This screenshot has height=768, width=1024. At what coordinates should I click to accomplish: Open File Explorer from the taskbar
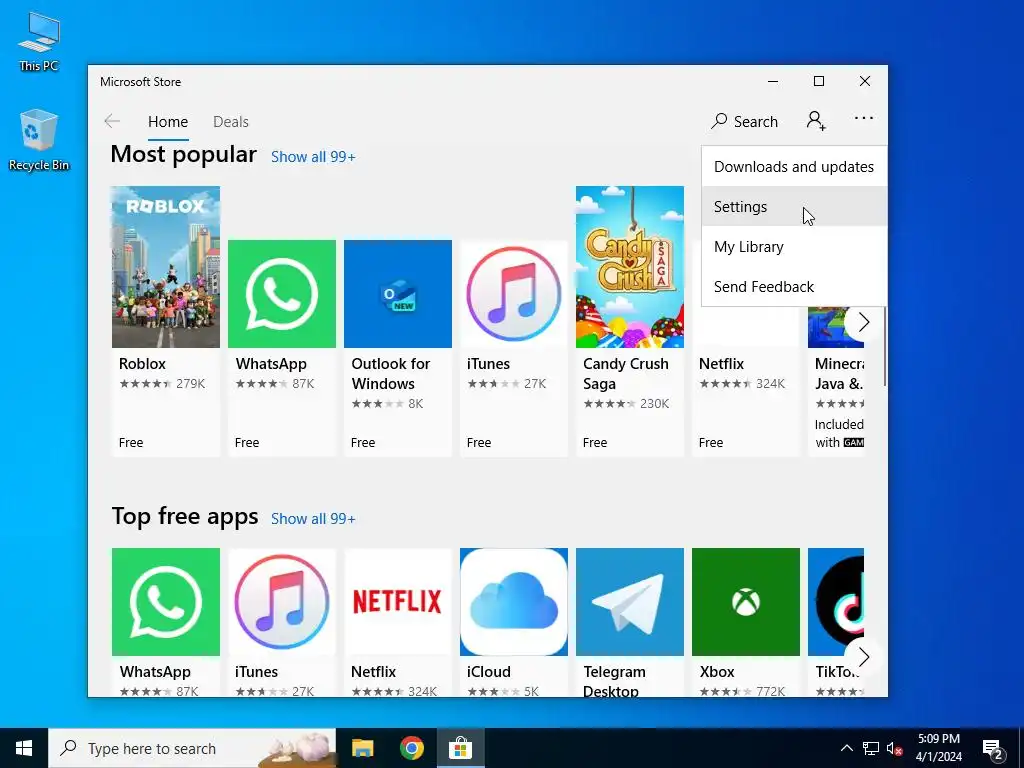[x=362, y=748]
